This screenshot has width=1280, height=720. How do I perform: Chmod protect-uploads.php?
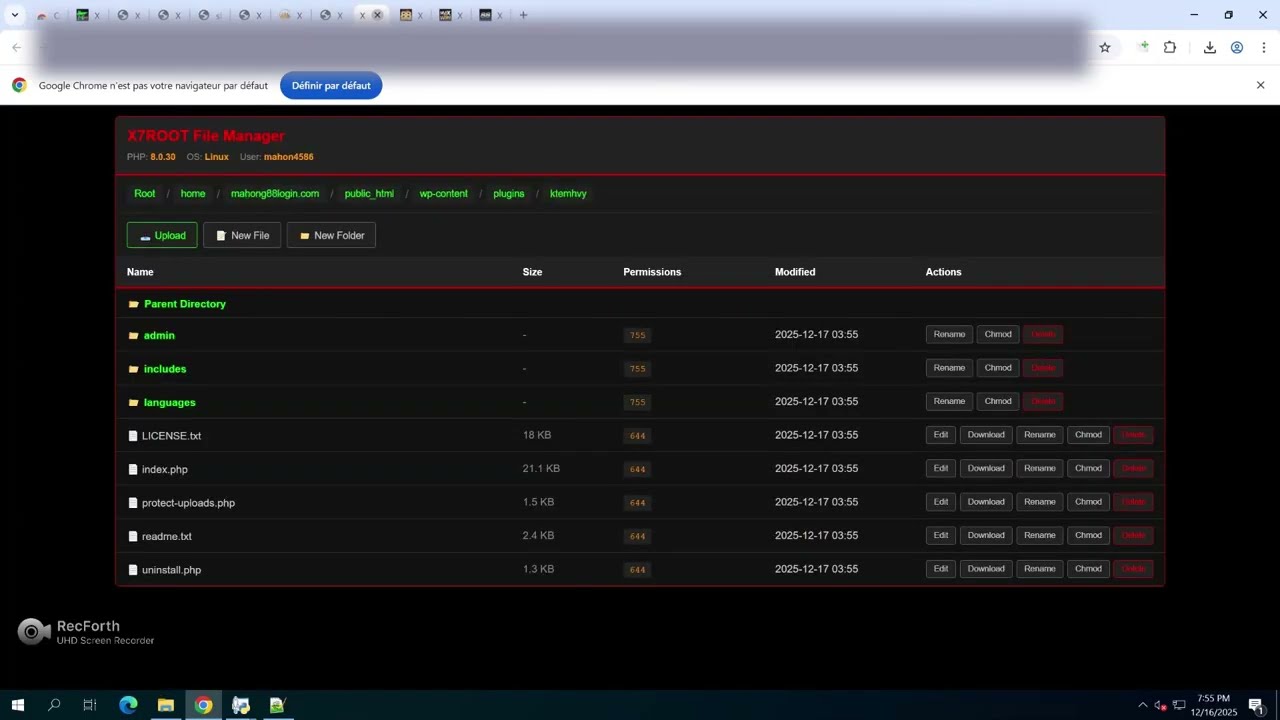pyautogui.click(x=1088, y=502)
